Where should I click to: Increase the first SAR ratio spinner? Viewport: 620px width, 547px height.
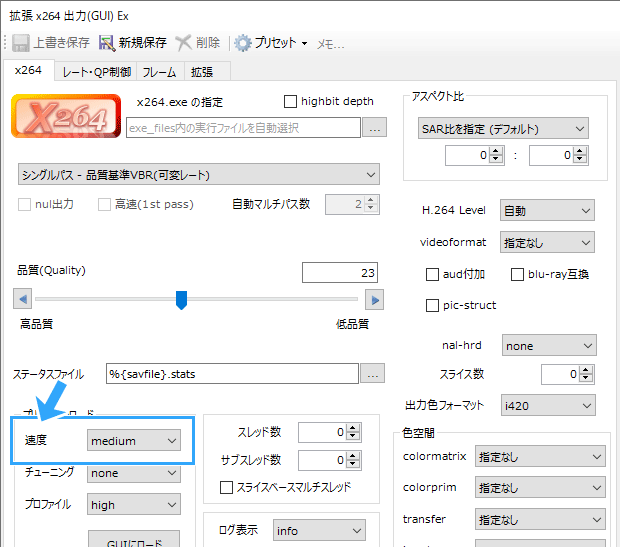[x=496, y=151]
